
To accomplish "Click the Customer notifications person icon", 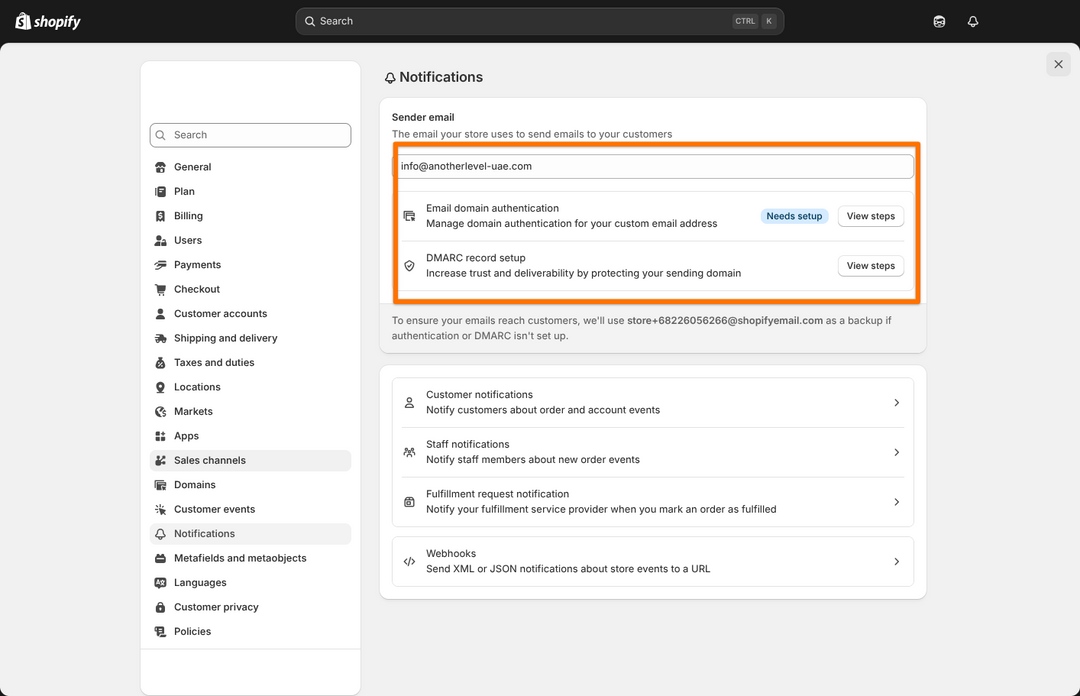I will coord(409,403).
